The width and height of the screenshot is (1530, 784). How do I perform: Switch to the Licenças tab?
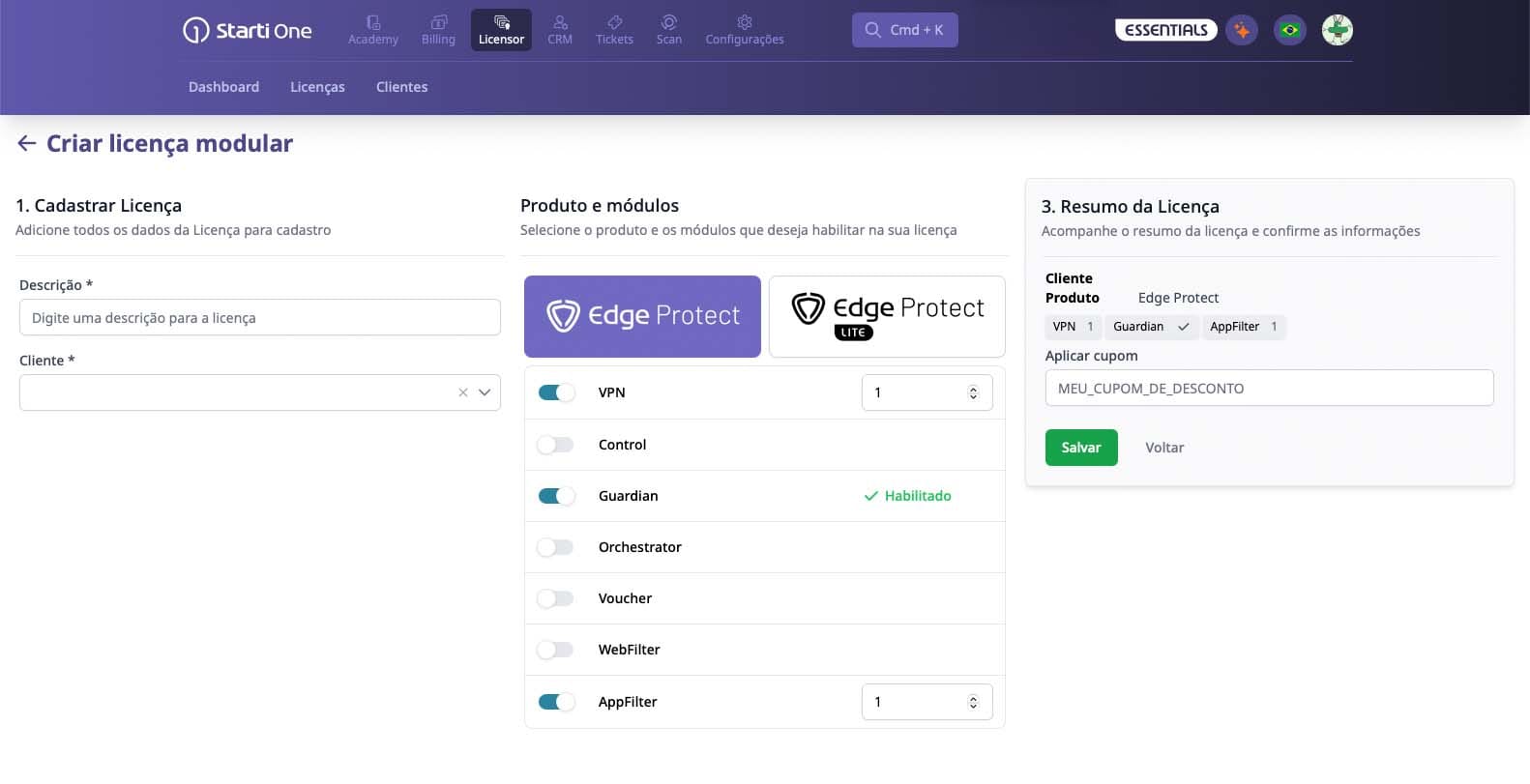click(317, 87)
